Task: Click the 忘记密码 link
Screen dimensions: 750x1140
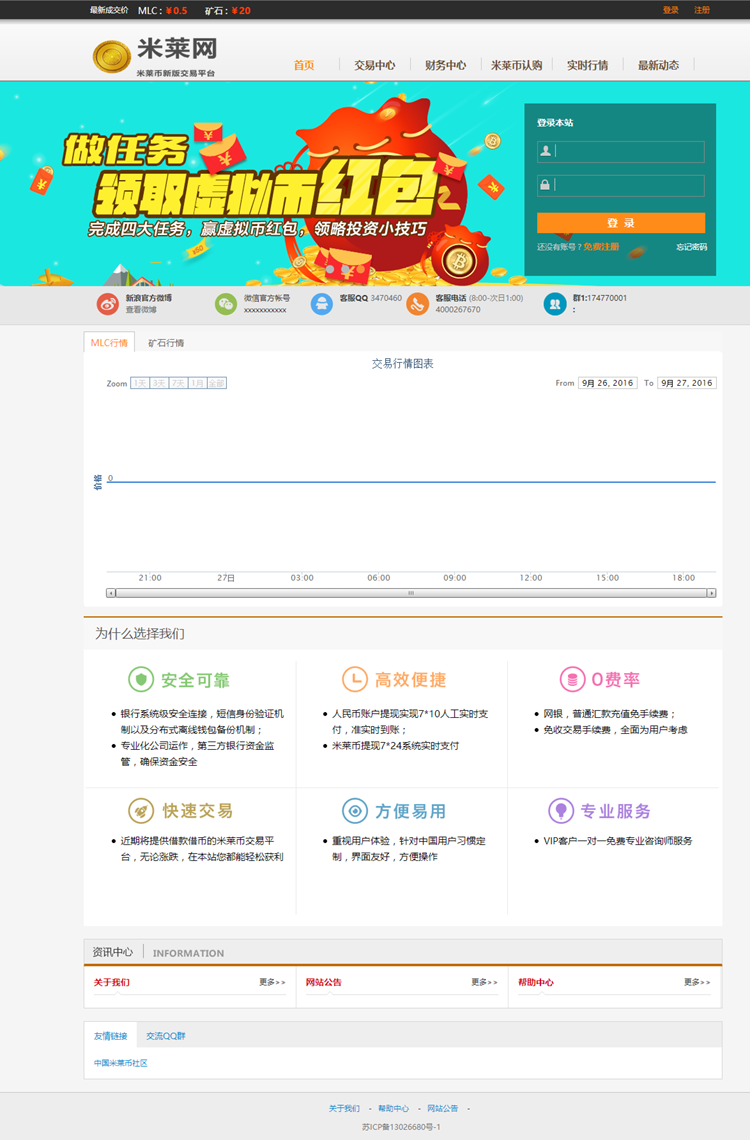Action: pyautogui.click(x=691, y=247)
